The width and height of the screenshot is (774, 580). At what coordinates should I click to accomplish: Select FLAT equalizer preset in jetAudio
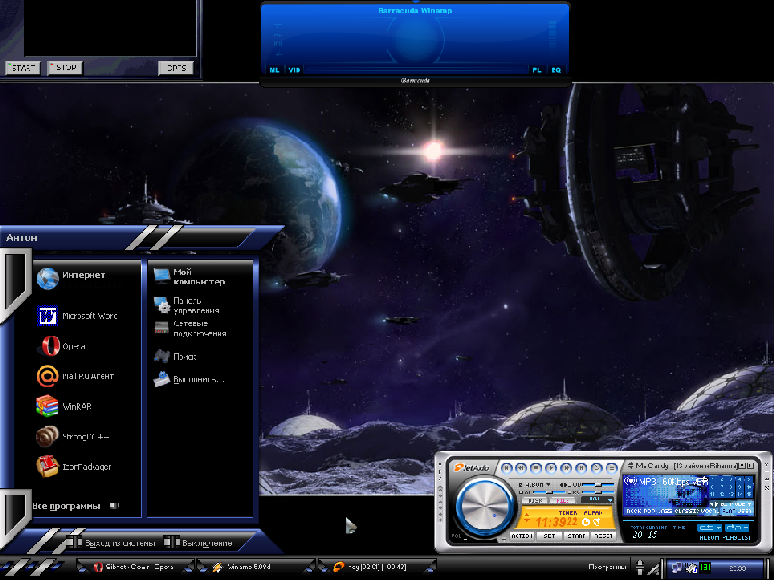[x=728, y=511]
